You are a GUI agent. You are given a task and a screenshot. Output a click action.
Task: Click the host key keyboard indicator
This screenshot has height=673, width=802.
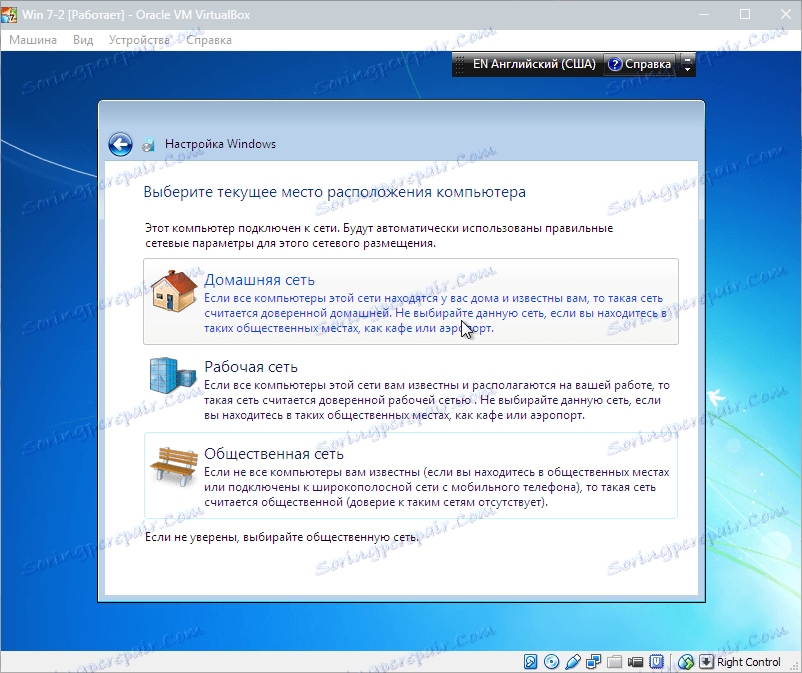pyautogui.click(x=705, y=662)
